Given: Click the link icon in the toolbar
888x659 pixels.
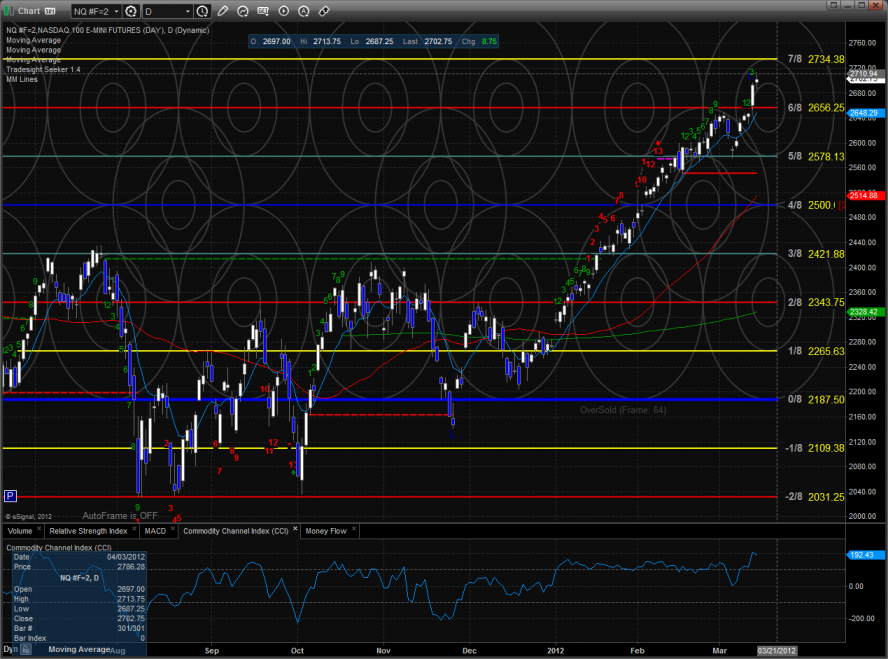Looking at the screenshot, I should (324, 11).
